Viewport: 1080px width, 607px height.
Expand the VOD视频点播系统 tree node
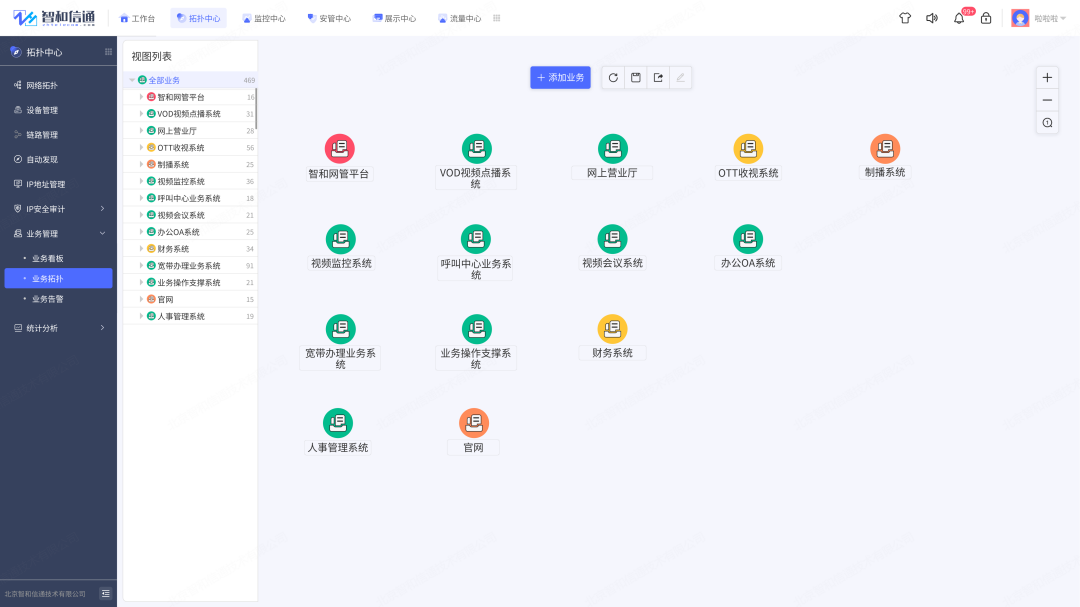tap(141, 114)
